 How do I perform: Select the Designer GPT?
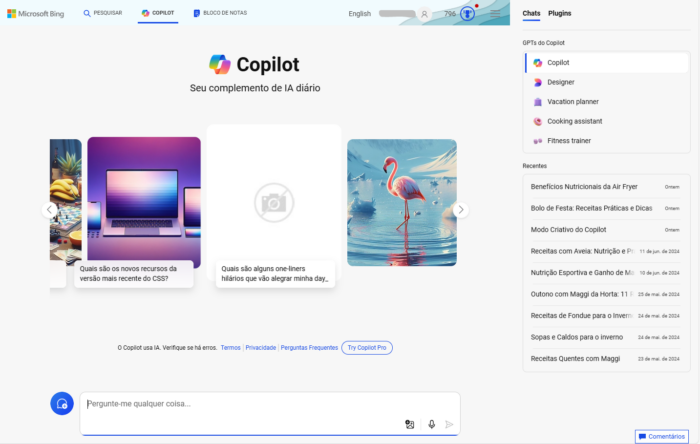pos(606,82)
